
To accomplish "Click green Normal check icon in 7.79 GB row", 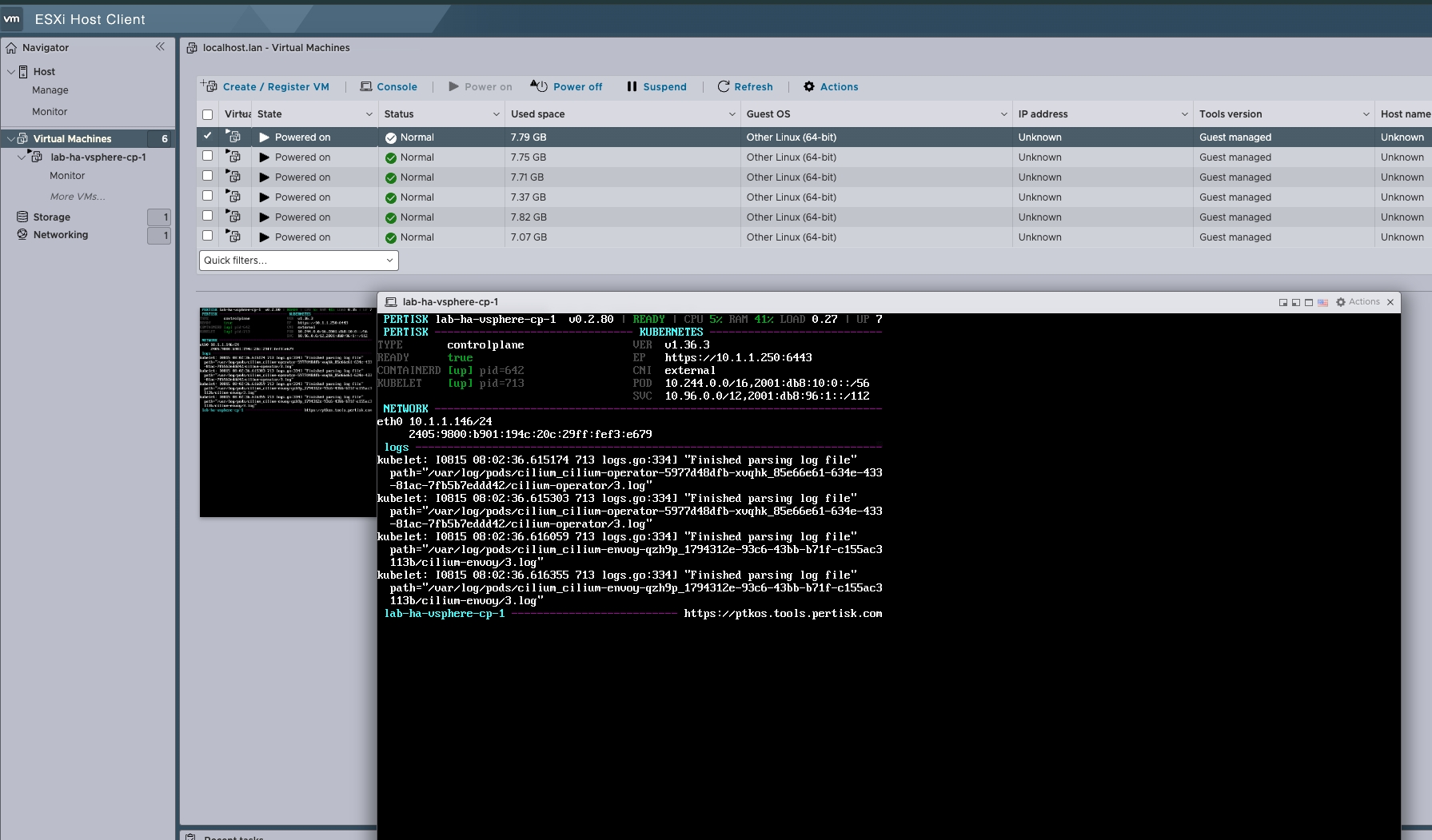I will tap(391, 138).
